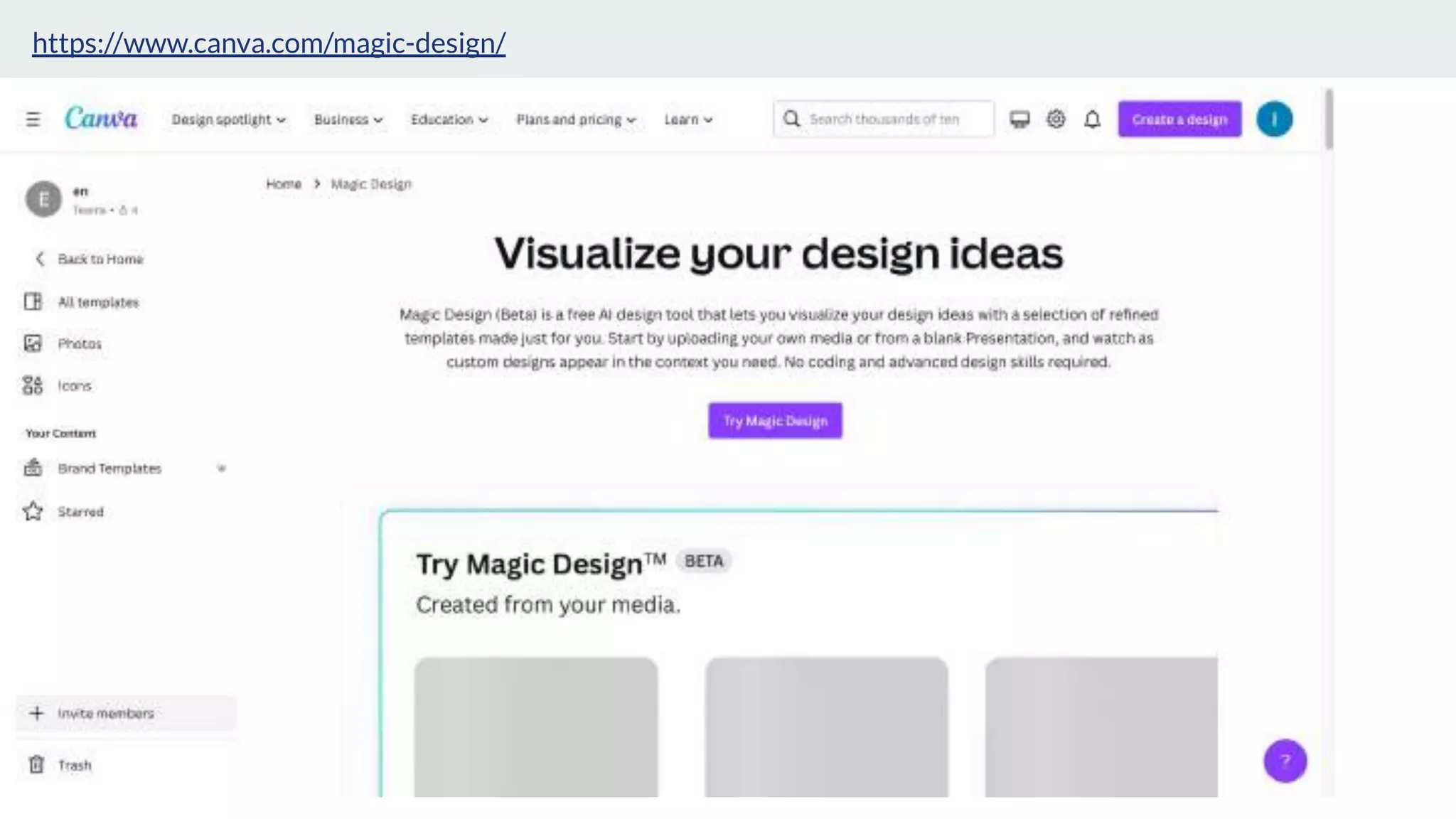Click the Canva logo
The width and height of the screenshot is (1456, 819).
pos(101,118)
